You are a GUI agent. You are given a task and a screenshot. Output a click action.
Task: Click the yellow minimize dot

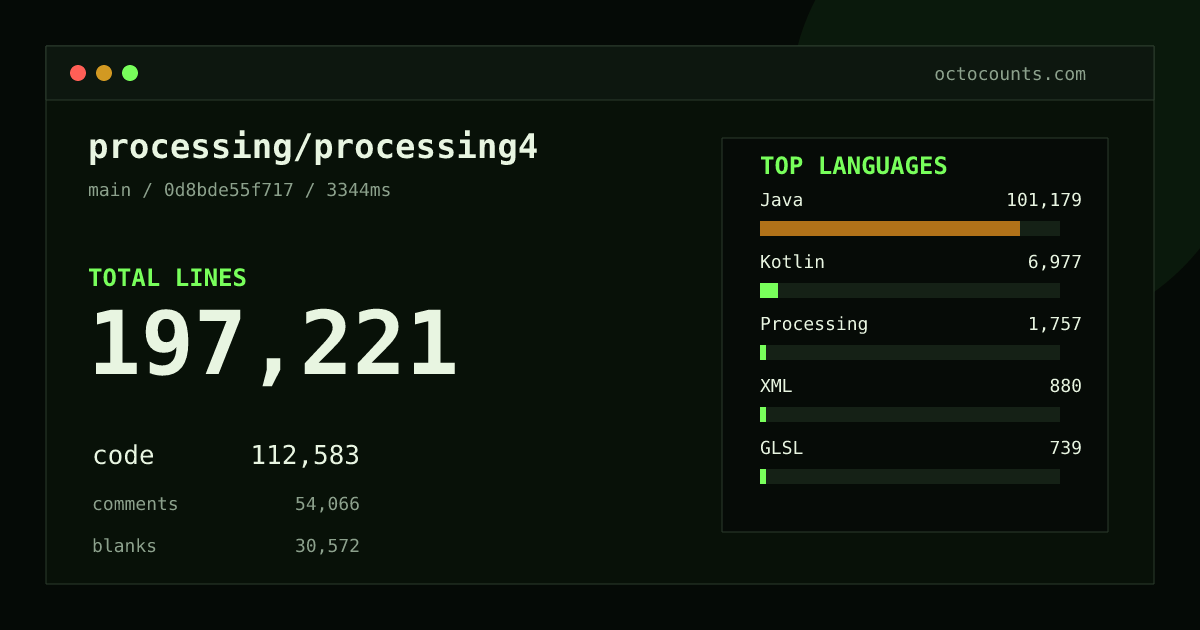[104, 73]
